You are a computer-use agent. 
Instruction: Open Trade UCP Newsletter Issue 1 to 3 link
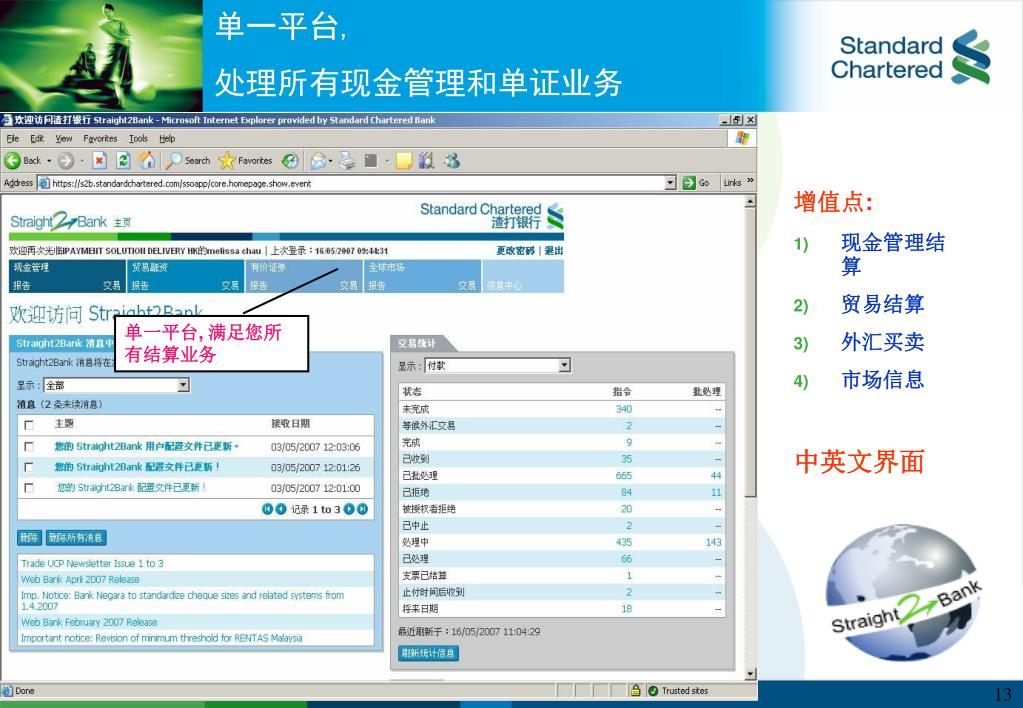[92, 563]
